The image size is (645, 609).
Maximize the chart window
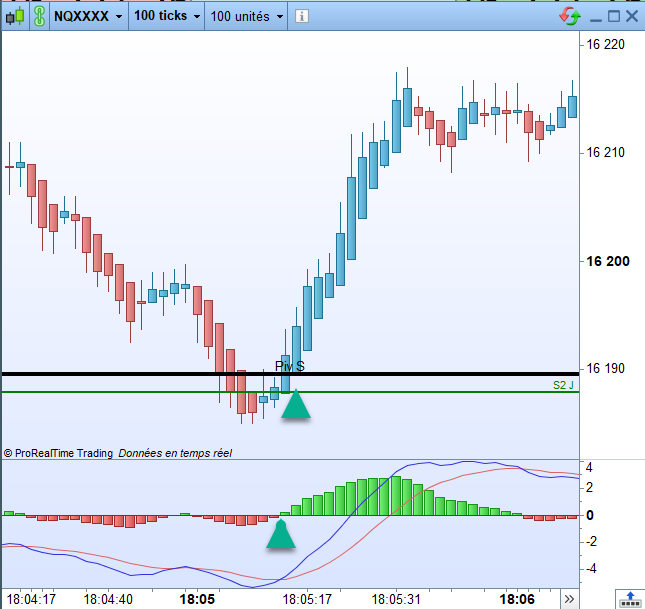614,16
